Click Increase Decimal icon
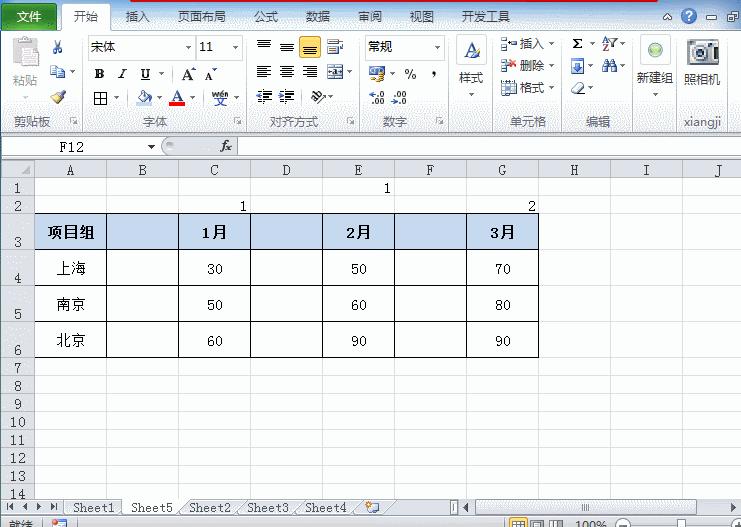The width and height of the screenshot is (741, 527). (x=377, y=97)
